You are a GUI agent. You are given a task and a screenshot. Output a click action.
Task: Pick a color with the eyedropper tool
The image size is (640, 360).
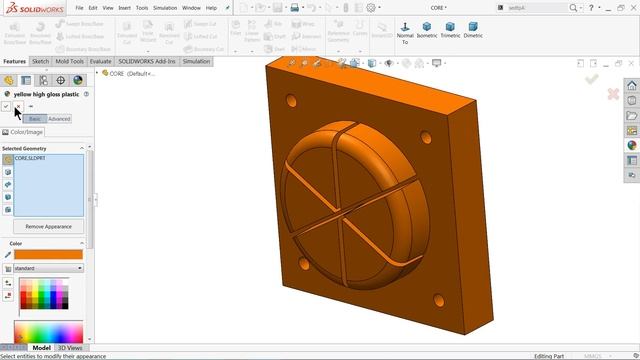point(7,255)
